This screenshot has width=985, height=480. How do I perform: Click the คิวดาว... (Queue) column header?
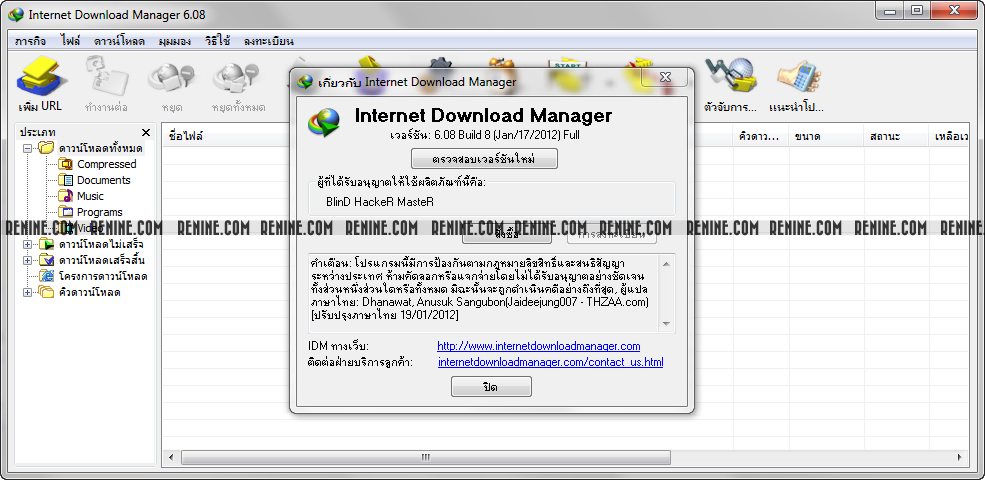761,136
